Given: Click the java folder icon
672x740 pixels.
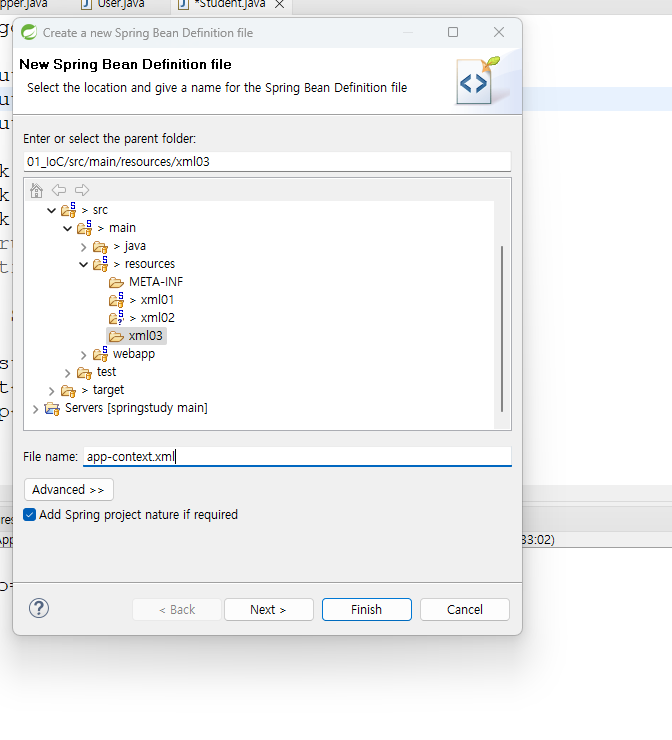Looking at the screenshot, I should [x=101, y=246].
